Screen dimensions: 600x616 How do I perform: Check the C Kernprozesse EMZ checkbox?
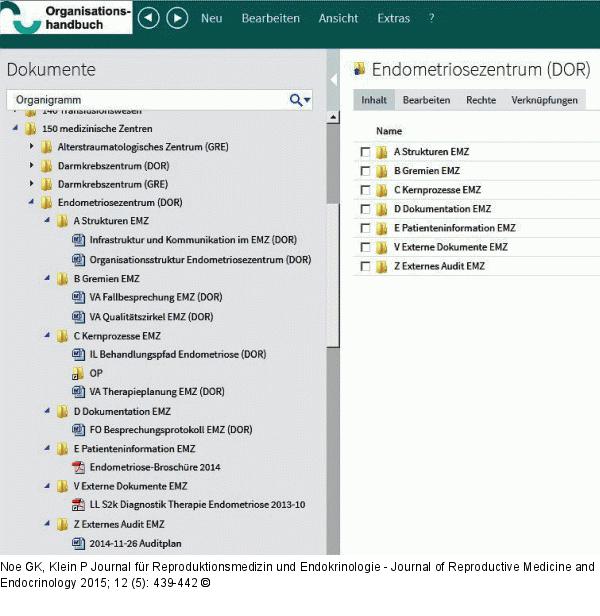(x=365, y=190)
